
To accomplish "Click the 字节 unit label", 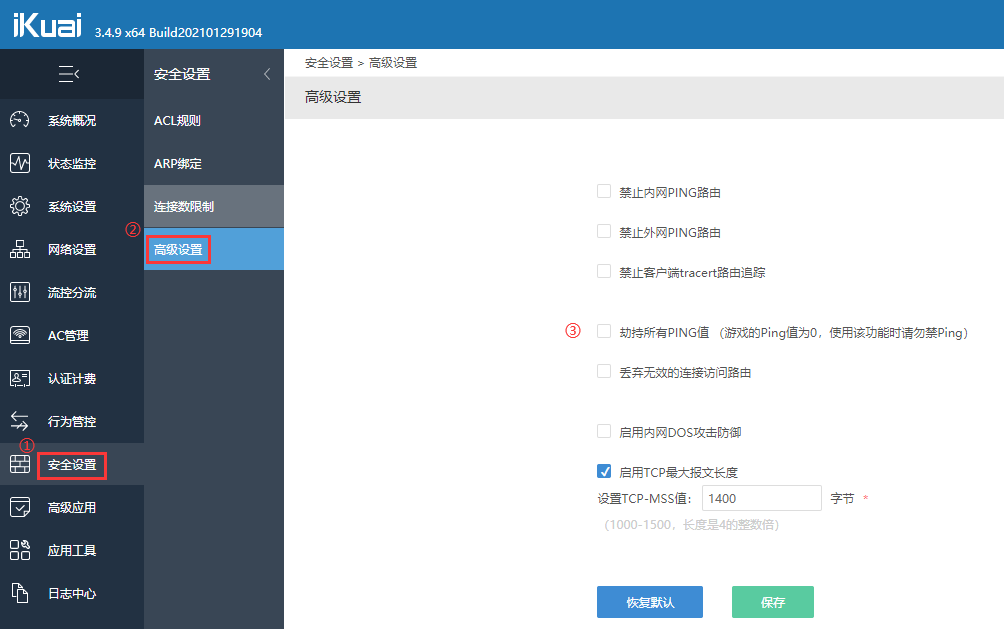I will coord(842,498).
